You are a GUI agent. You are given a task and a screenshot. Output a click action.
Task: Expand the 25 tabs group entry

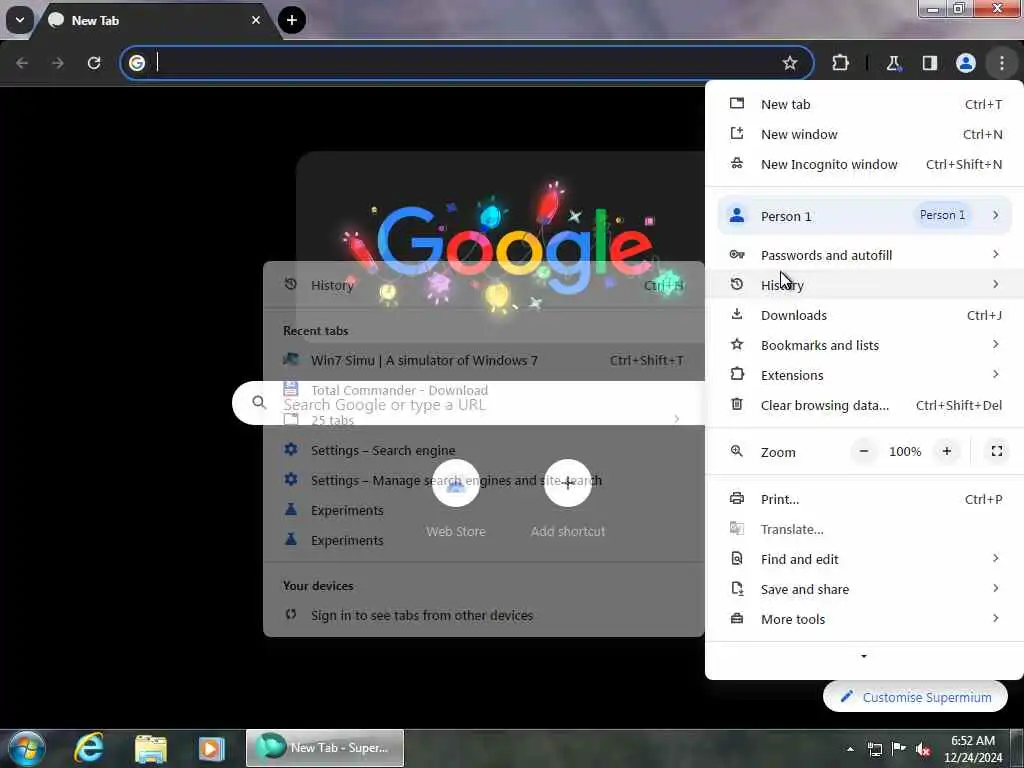point(483,420)
